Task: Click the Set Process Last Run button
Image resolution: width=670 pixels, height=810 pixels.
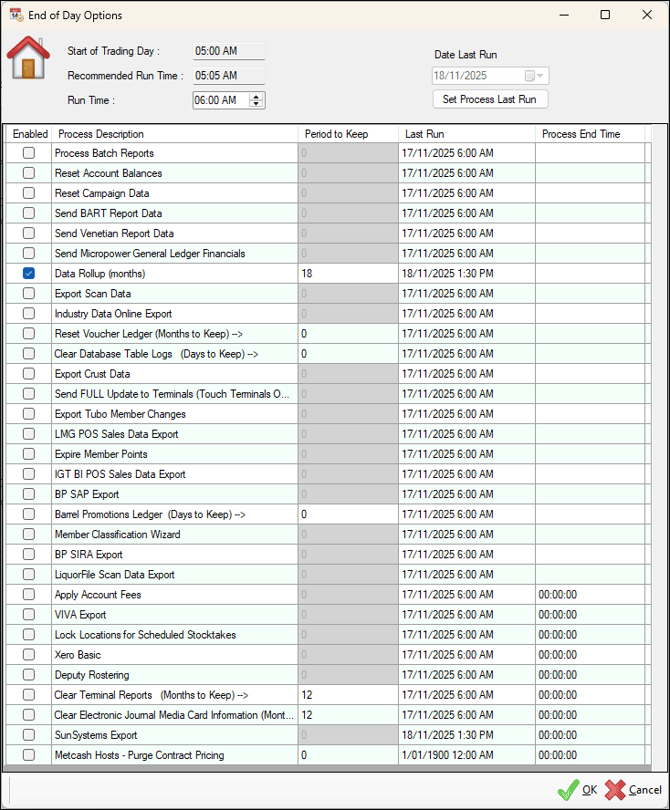Action: coord(490,99)
